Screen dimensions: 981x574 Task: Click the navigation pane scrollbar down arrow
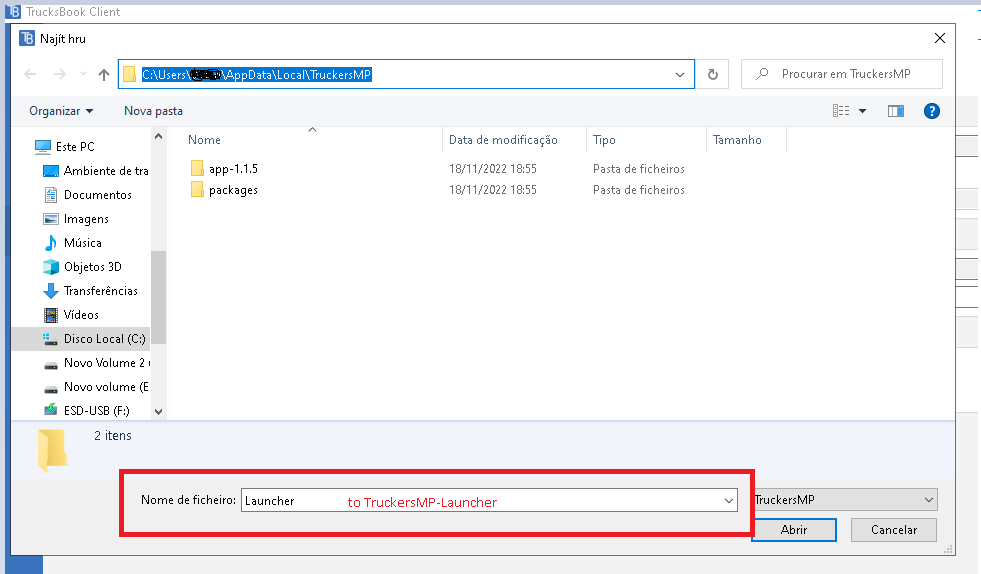point(158,410)
